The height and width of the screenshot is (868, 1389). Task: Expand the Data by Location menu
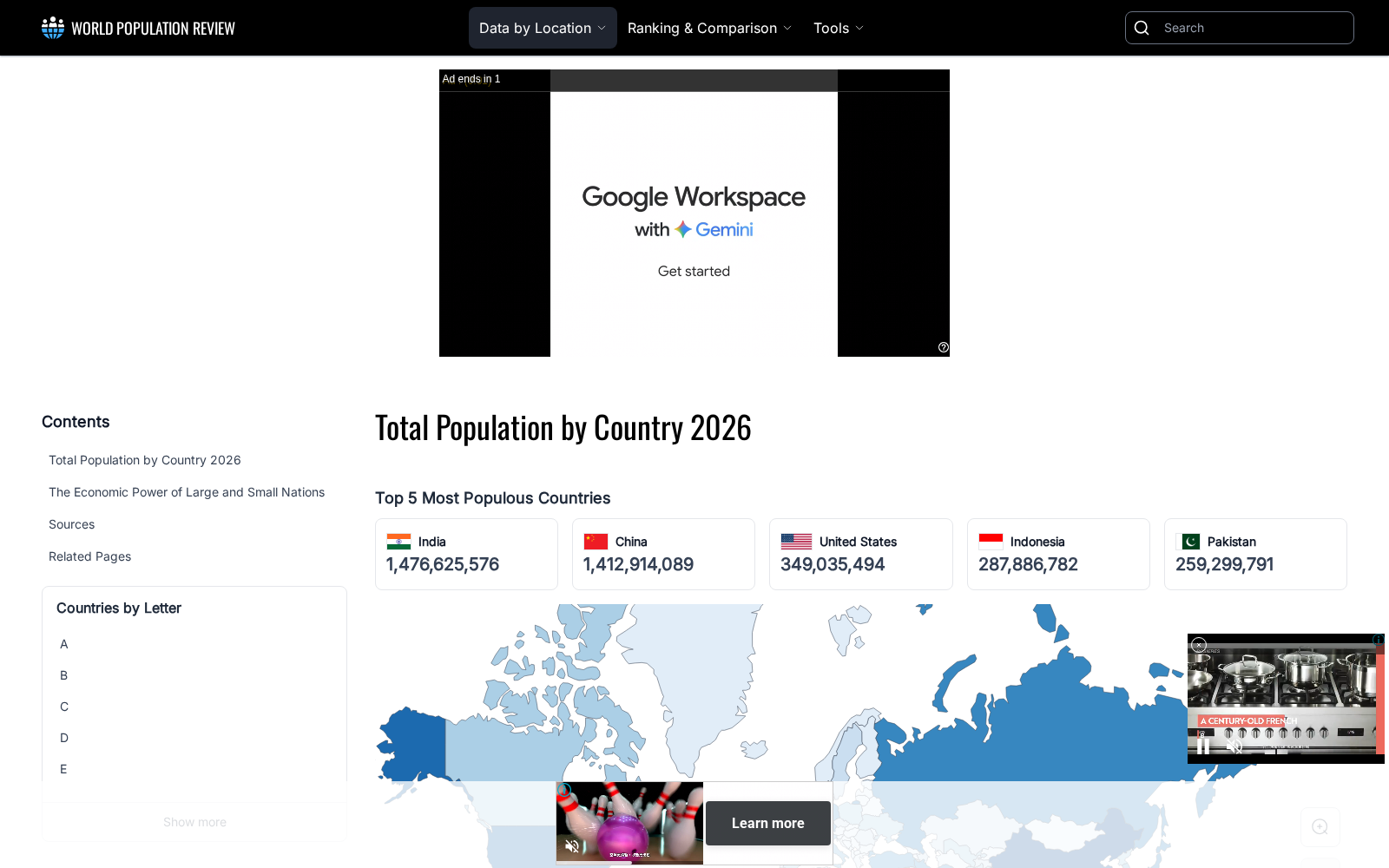[543, 28]
